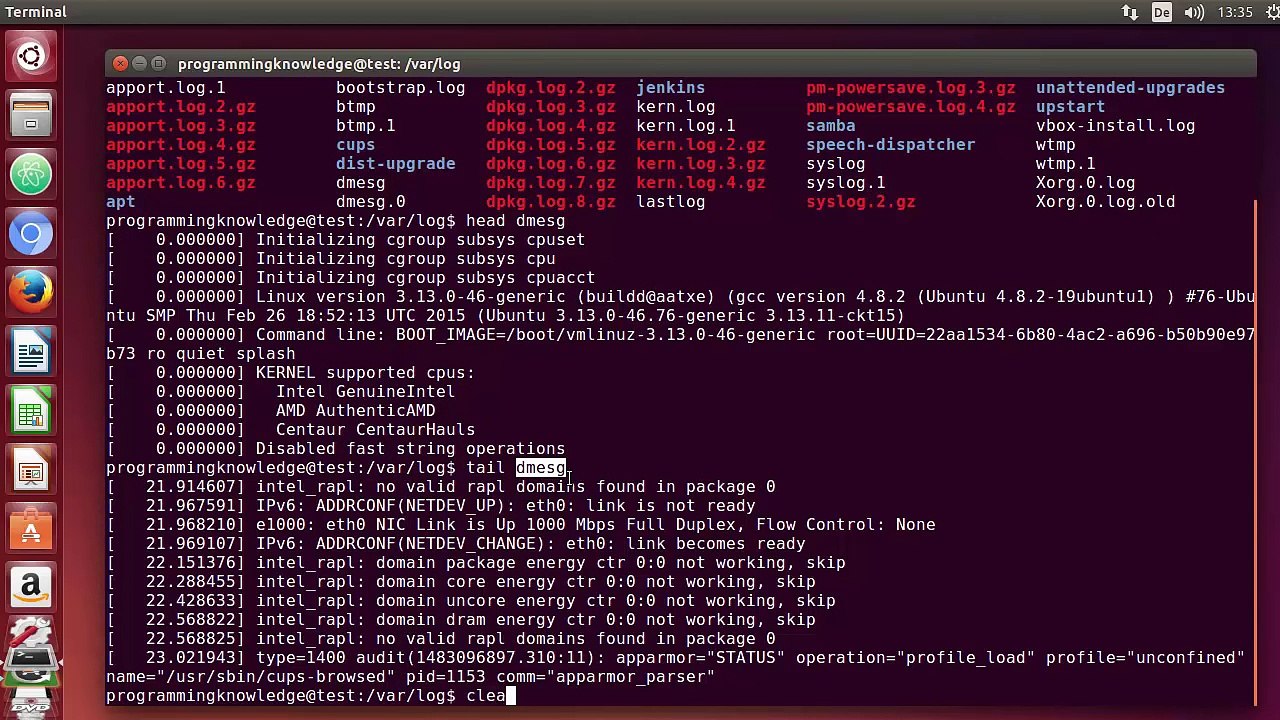The image size is (1280, 720).
Task: Open the network indicator in top panel
Action: pyautogui.click(x=1129, y=12)
